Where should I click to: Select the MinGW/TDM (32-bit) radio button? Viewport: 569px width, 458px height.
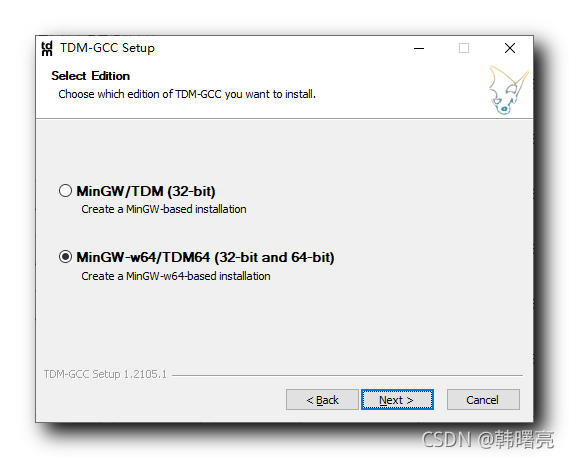[x=65, y=191]
